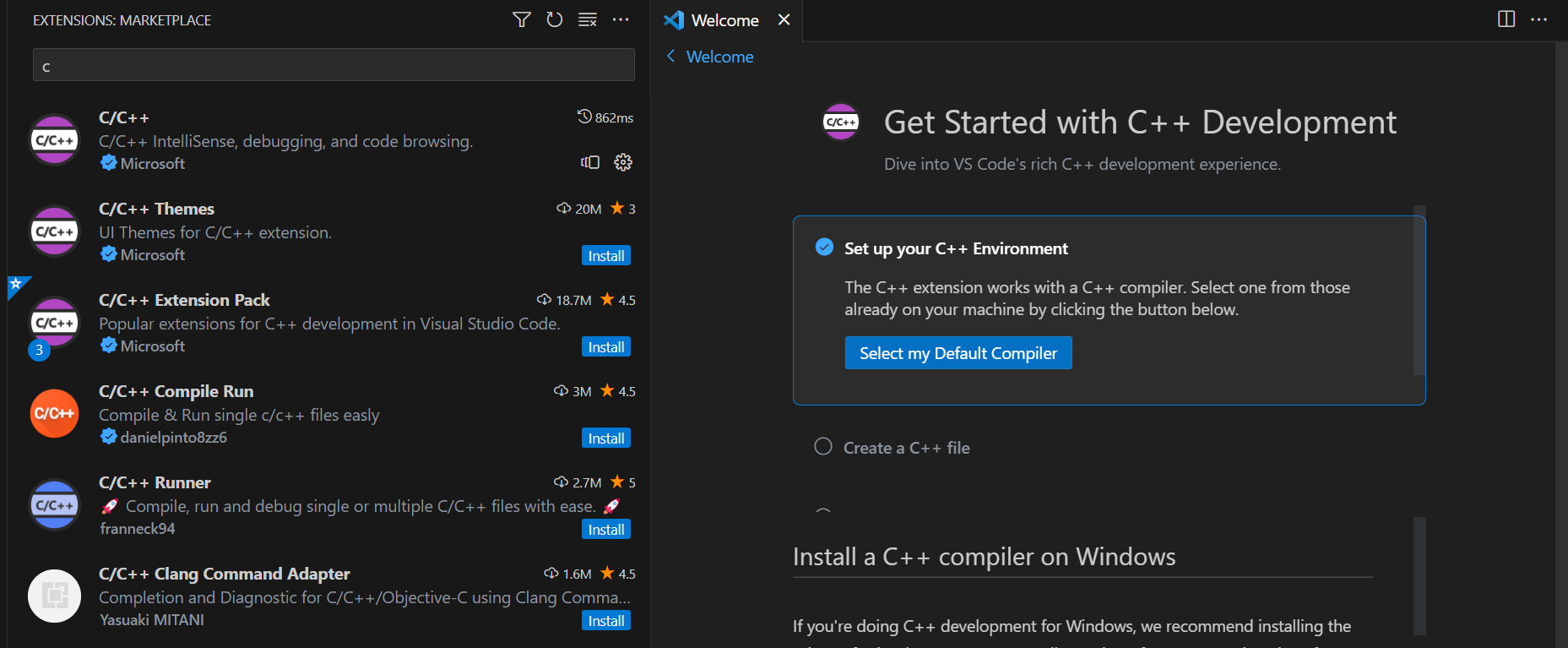Image resolution: width=1568 pixels, height=648 pixels.
Task: Expand the Create a C++ file step
Action: pyautogui.click(x=906, y=448)
